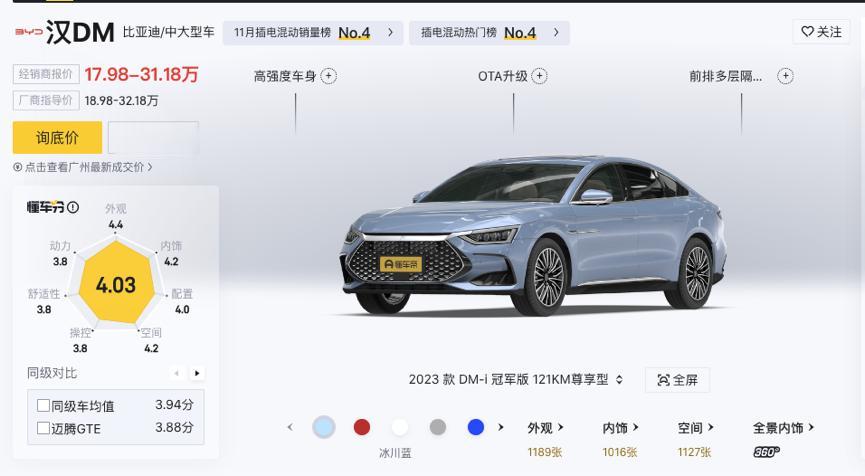The image size is (865, 476).
Task: Show next peer comparison with right arrow
Action: coord(197,373)
